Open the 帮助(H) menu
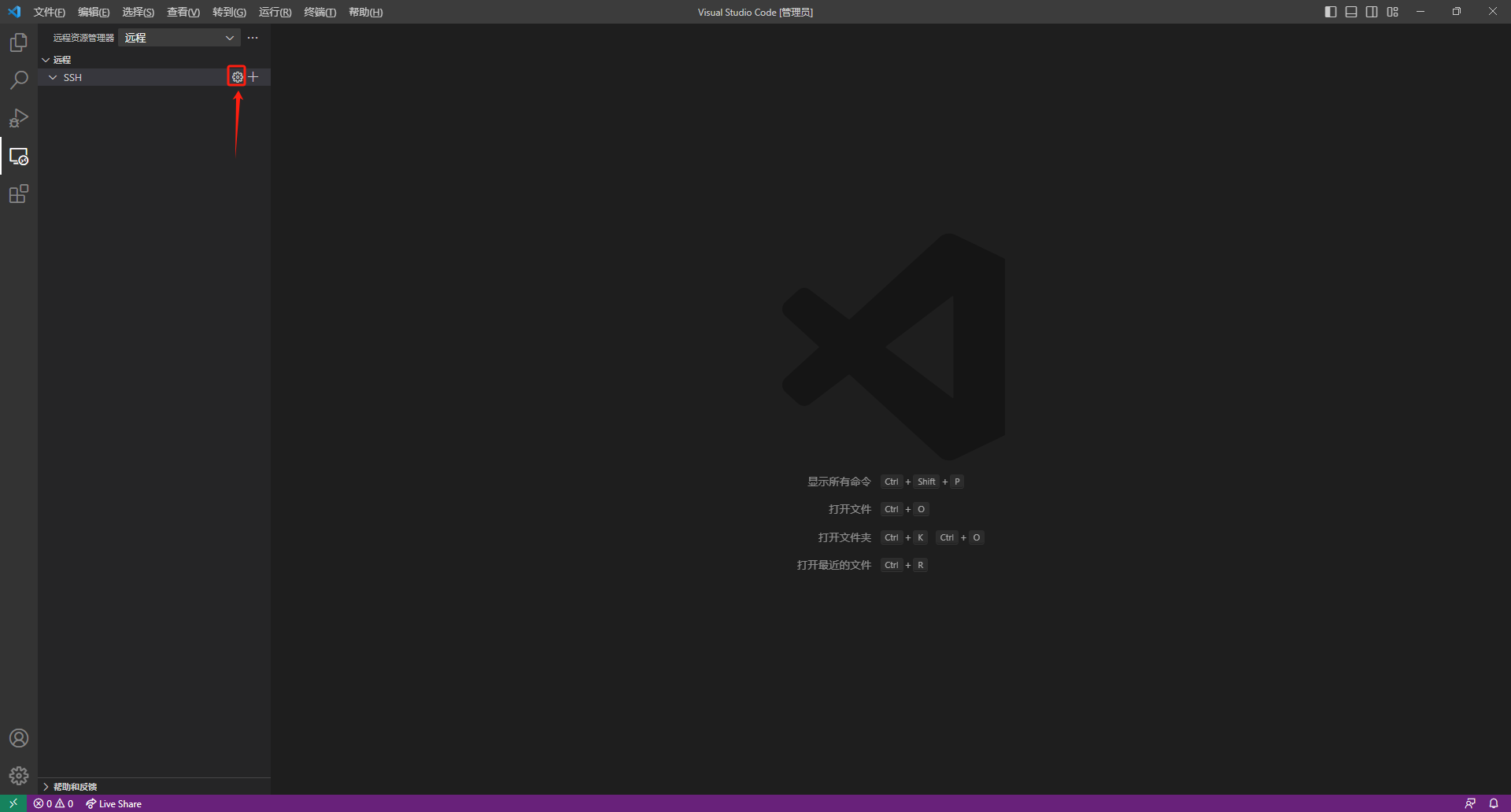Screen dimensions: 1511x812 [x=365, y=12]
